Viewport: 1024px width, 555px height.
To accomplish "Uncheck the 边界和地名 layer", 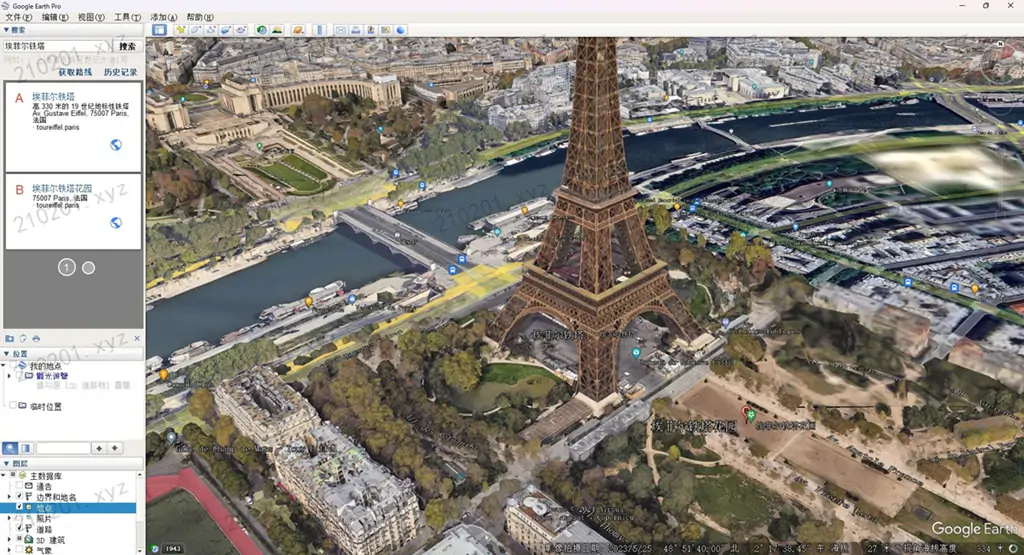I will [20, 497].
